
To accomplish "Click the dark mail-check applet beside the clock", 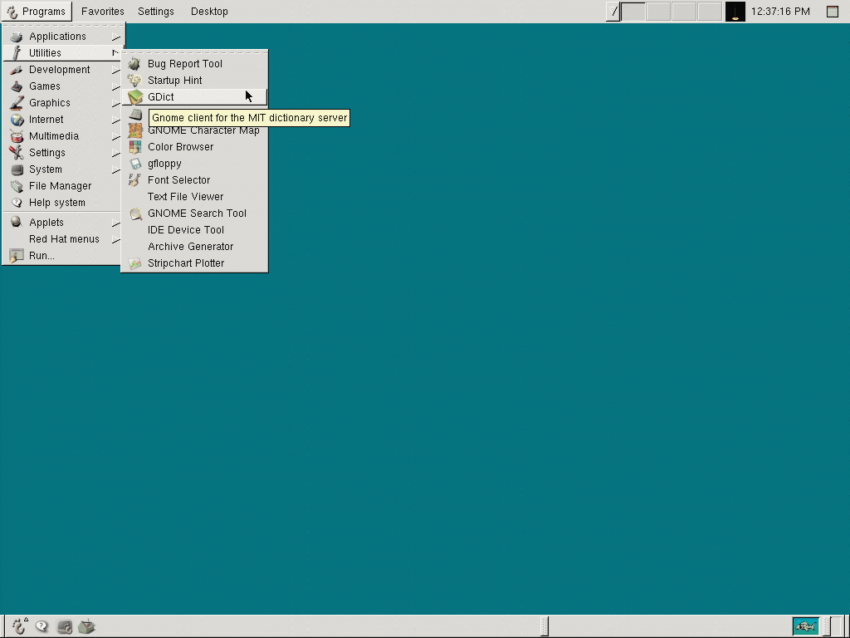I will (x=735, y=11).
